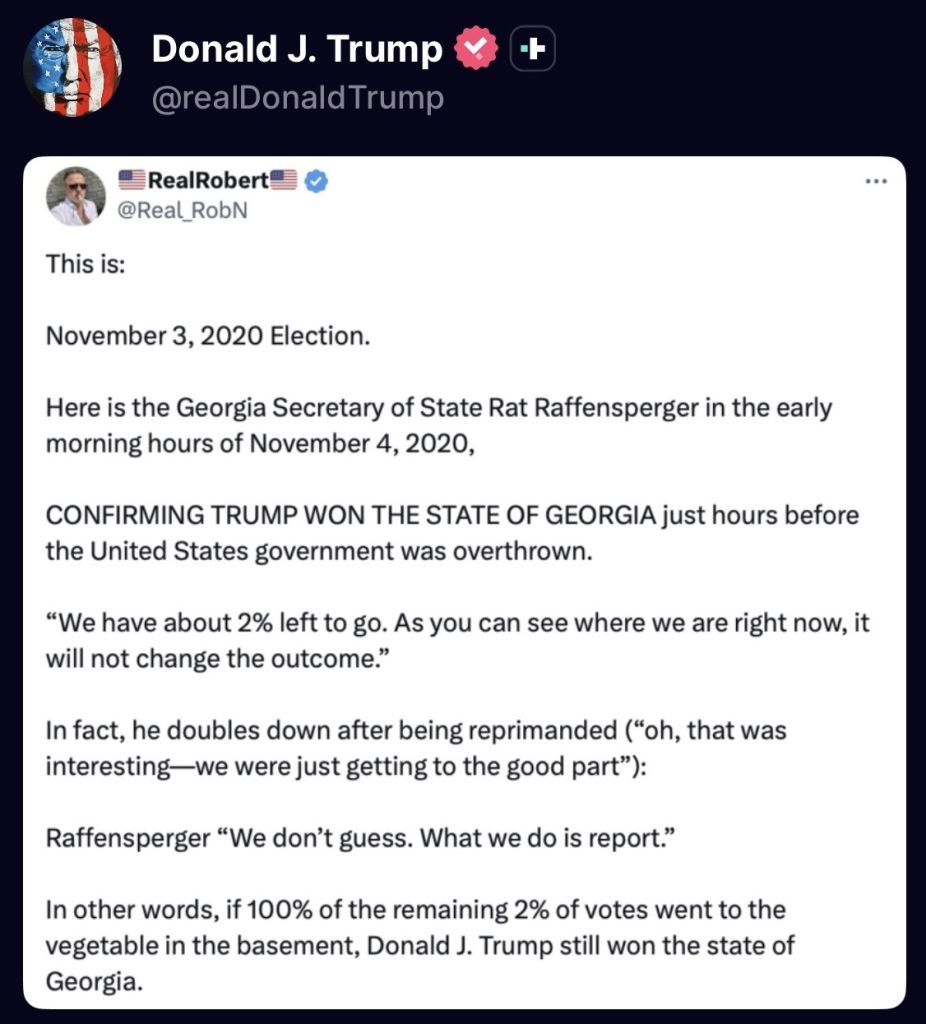The image size is (926, 1024).
Task: Open the @realDonaldTrump handle link
Action: click(x=297, y=98)
